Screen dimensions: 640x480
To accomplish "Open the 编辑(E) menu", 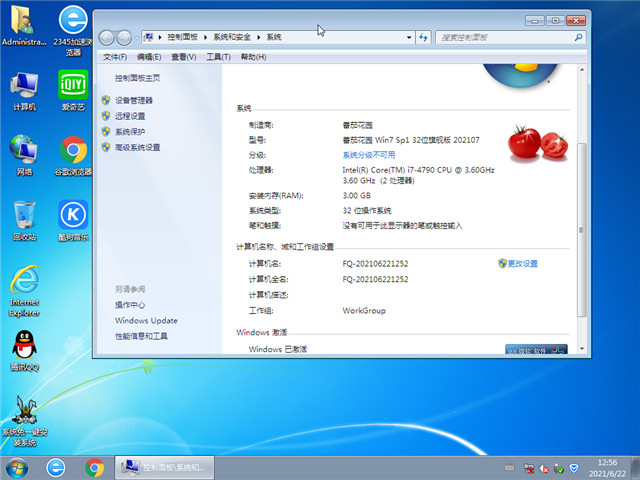I will tap(149, 57).
